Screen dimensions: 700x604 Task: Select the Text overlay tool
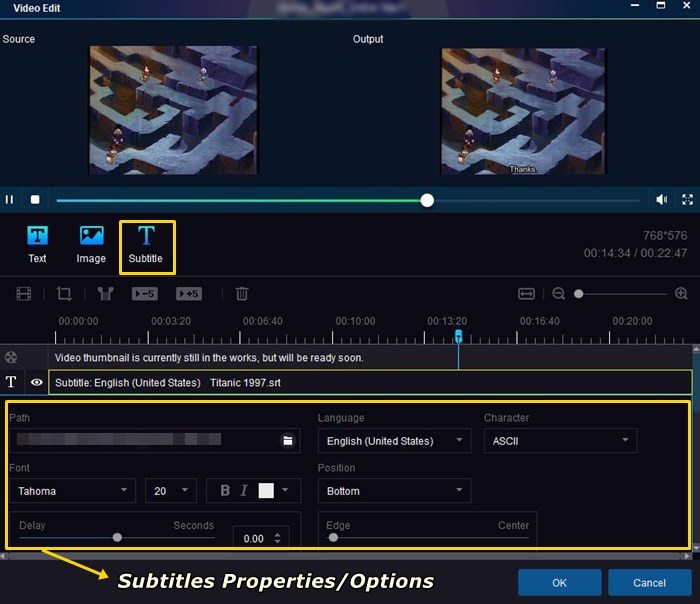point(38,245)
